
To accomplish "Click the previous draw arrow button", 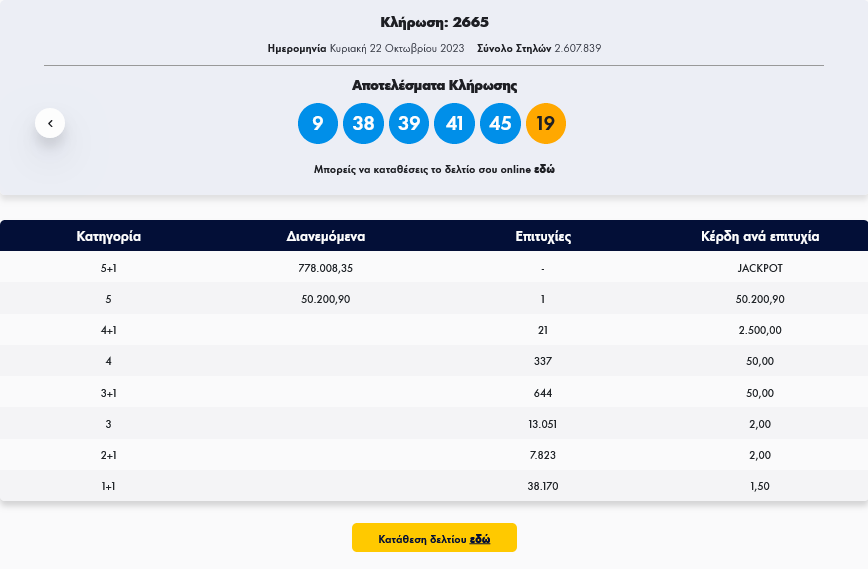I will [x=50, y=123].
